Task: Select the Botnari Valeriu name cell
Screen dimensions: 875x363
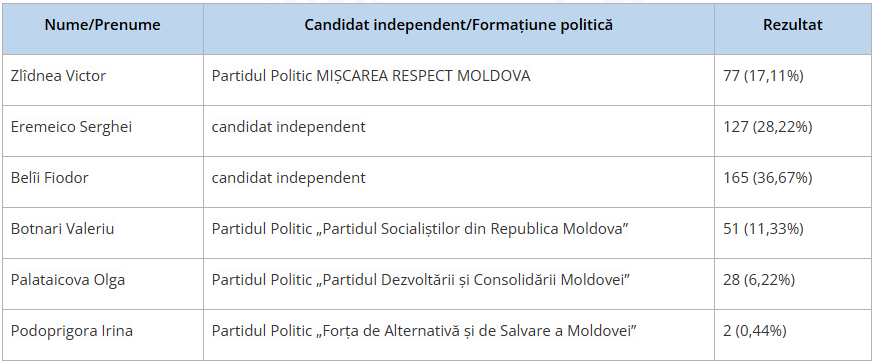Action: pos(103,233)
